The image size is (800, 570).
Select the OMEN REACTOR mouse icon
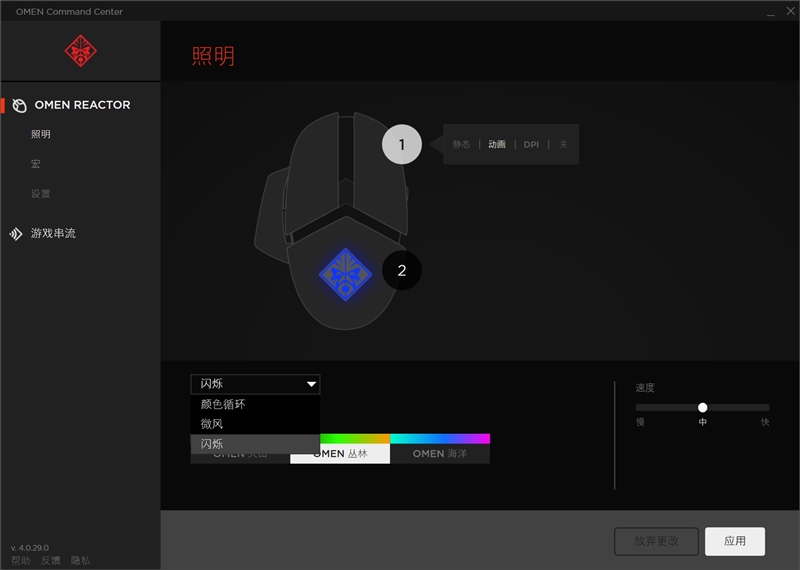point(19,105)
